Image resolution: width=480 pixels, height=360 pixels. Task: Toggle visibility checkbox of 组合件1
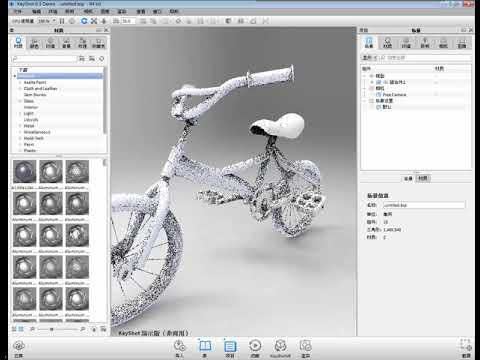(378, 82)
